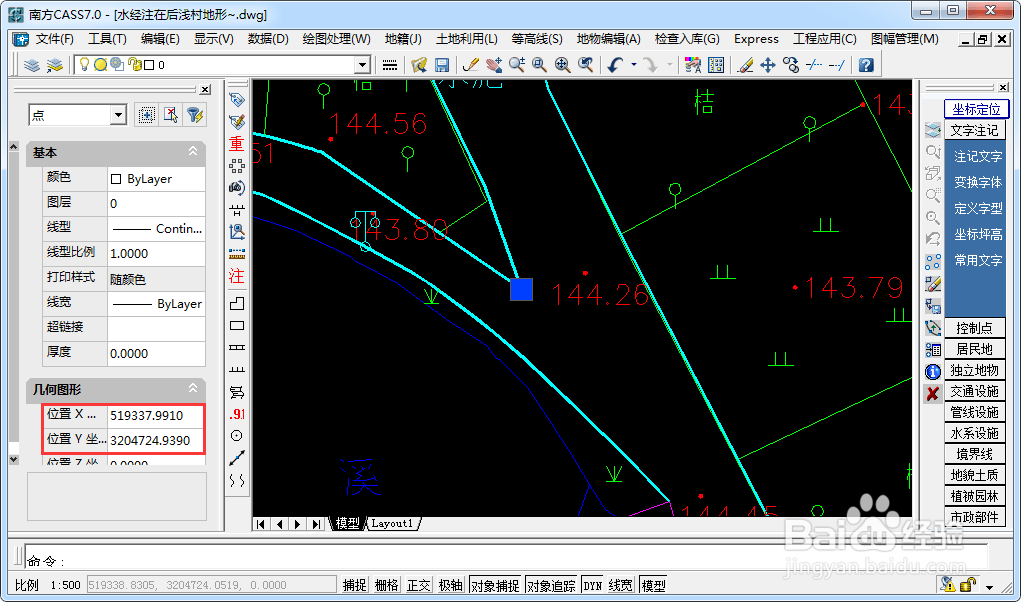Click the 控制点 button in right panel
Screen dimensions: 1021x602
tap(974, 328)
